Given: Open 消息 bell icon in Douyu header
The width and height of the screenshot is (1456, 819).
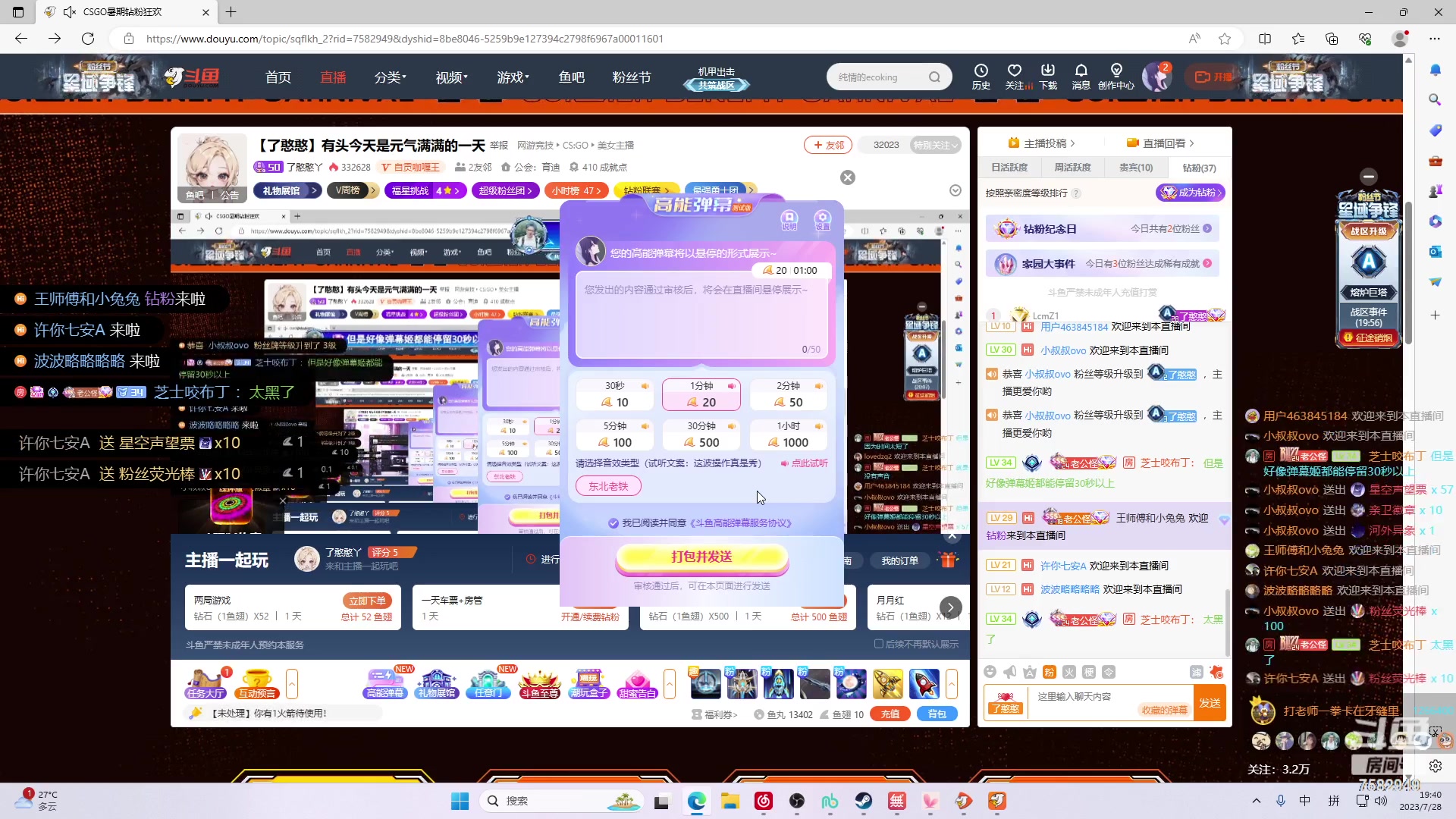Looking at the screenshot, I should coord(1081,77).
